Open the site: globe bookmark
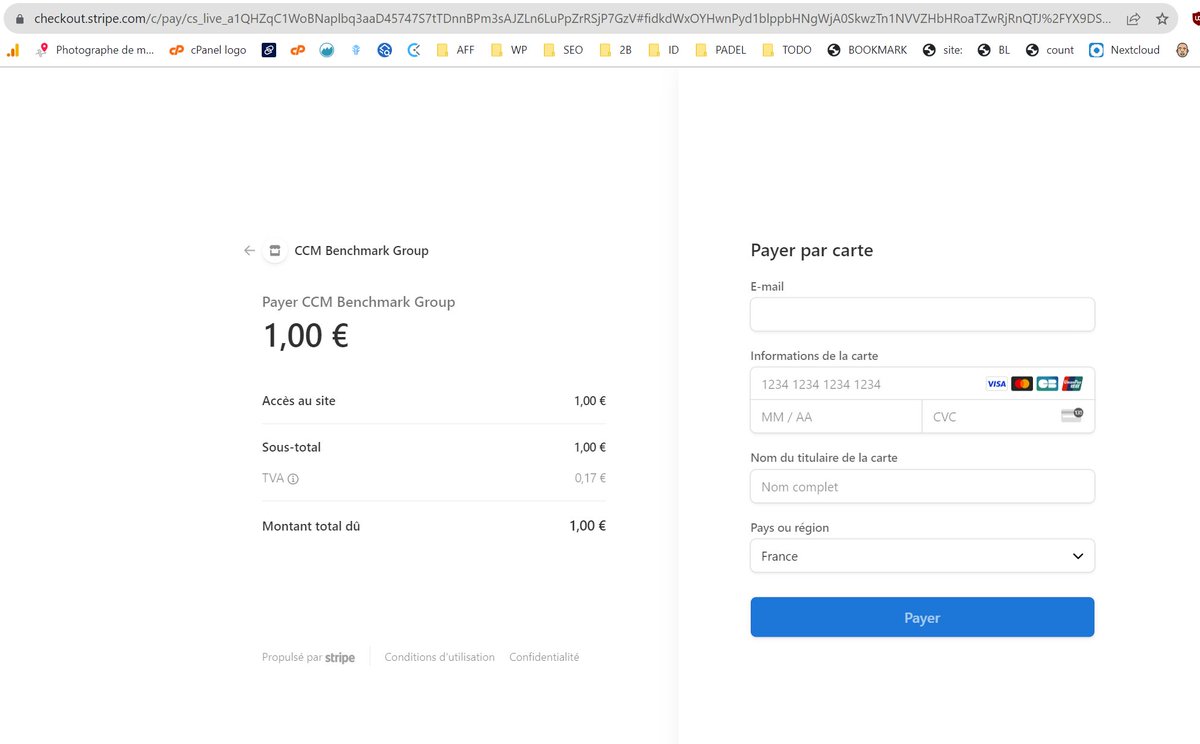 tap(942, 50)
